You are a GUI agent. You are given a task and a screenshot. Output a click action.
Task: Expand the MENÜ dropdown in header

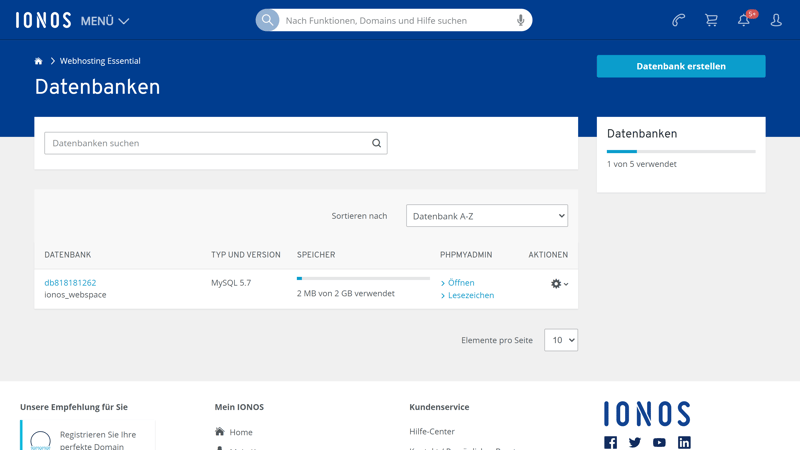(x=104, y=21)
